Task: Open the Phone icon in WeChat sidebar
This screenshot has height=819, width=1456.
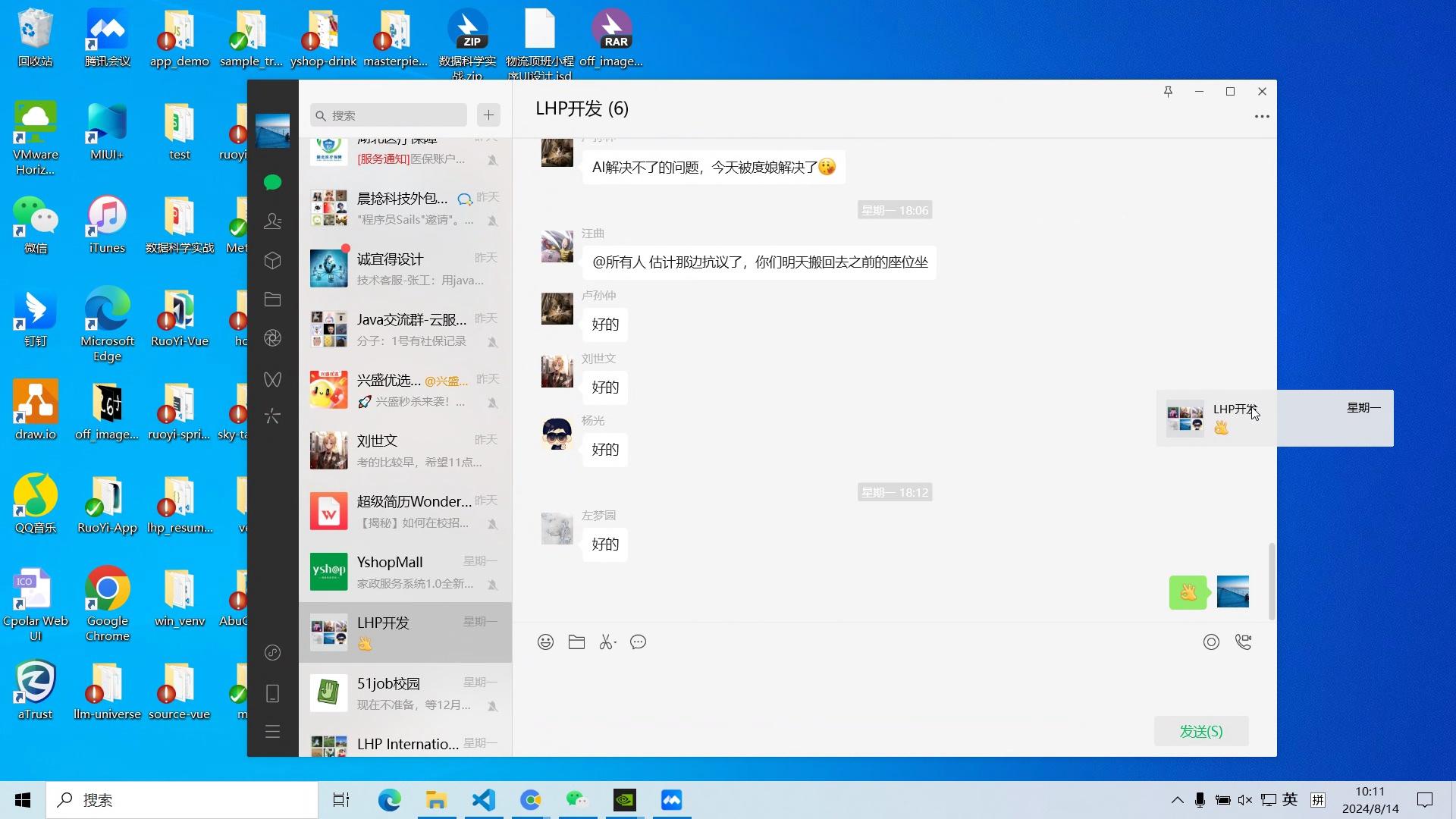Action: coord(272,693)
